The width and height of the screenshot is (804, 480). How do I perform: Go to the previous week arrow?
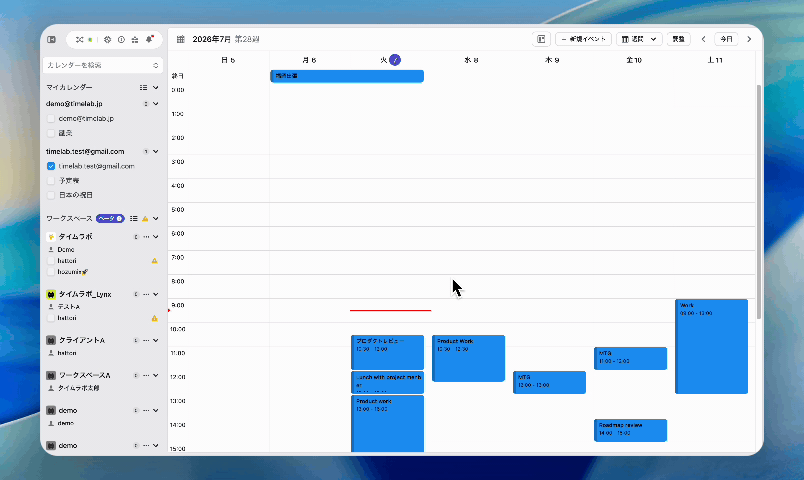(704, 39)
